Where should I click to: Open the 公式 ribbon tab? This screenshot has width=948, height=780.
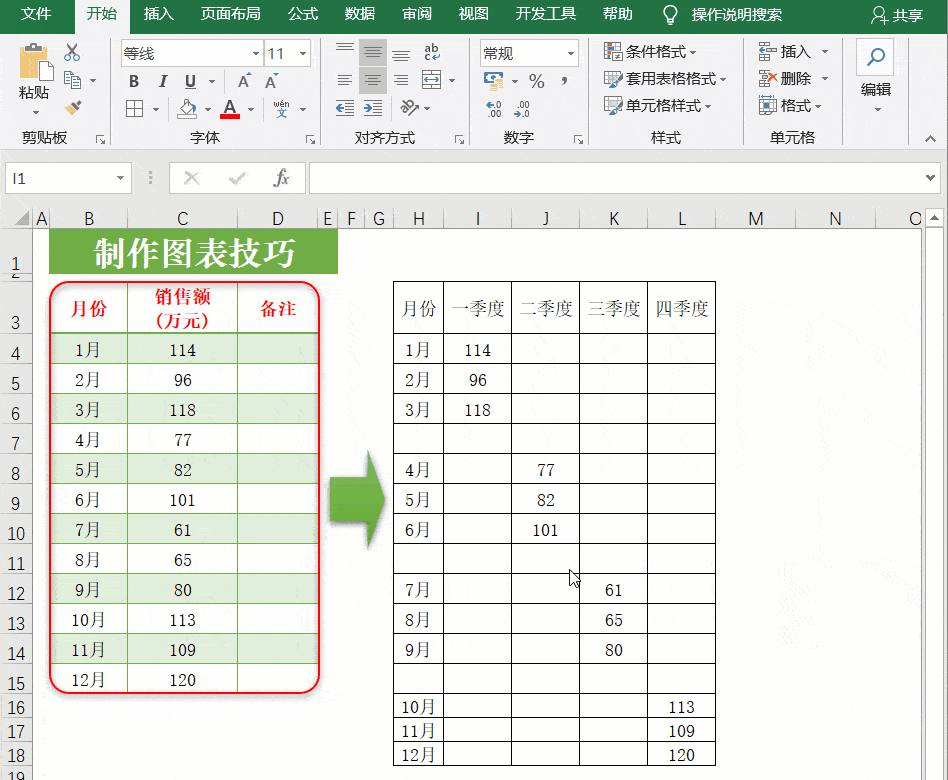(x=302, y=15)
